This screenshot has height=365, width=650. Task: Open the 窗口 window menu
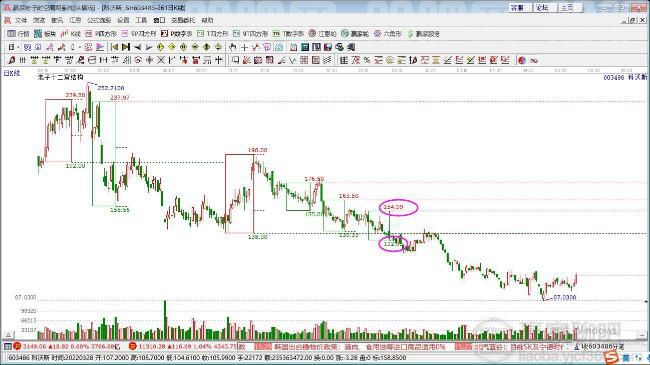click(x=159, y=20)
